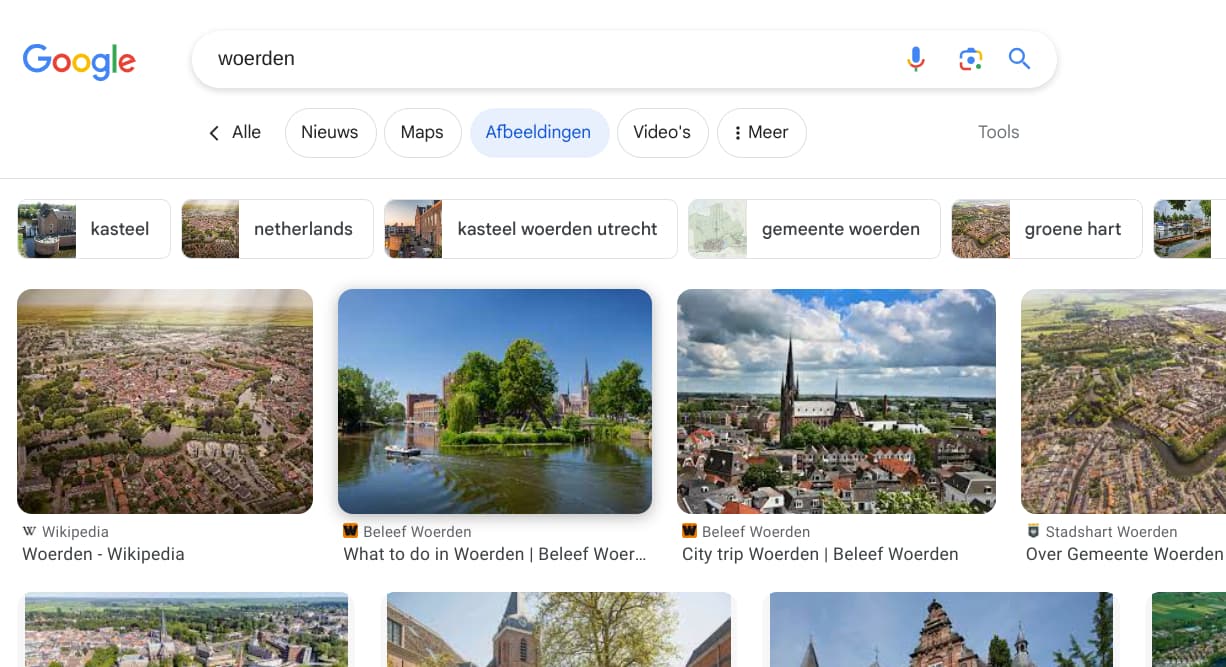1226x667 pixels.
Task: Start voice search with microphone icon
Action: (x=916, y=59)
